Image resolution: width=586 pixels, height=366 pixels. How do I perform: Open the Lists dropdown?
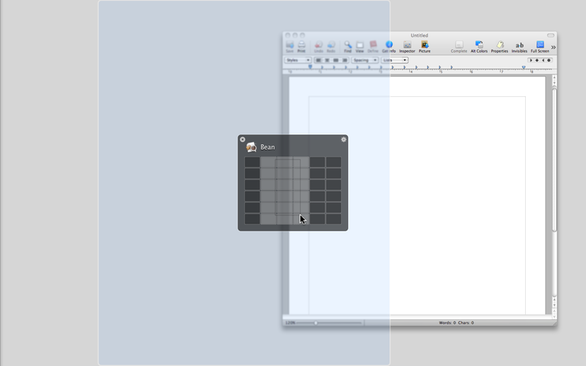point(395,60)
